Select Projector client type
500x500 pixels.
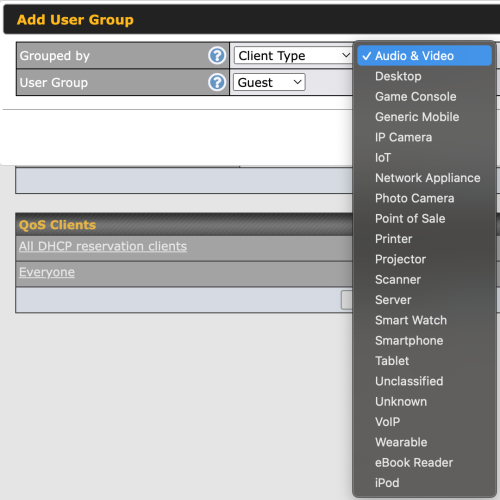coord(424,259)
